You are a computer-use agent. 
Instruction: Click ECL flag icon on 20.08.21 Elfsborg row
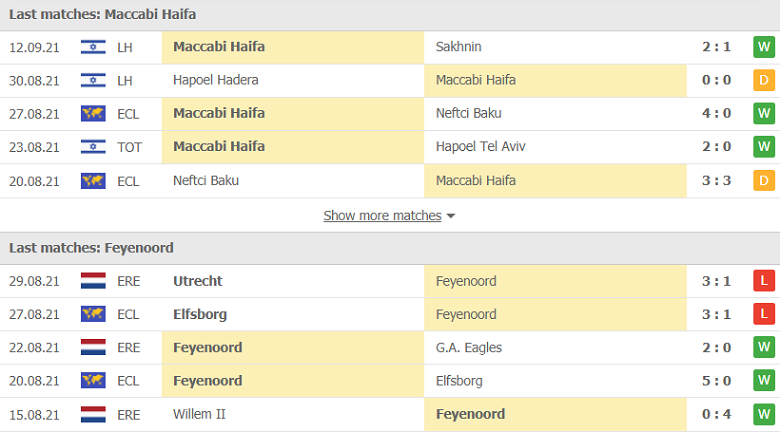click(x=93, y=381)
